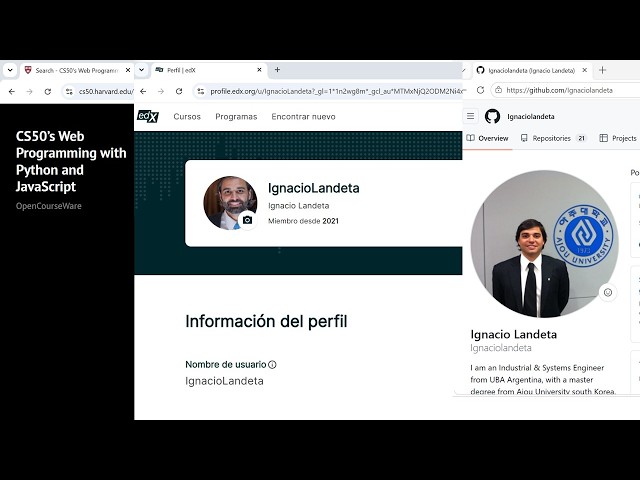This screenshot has height=480, width=640.
Task: Reload the GitHub page
Action: (480, 90)
